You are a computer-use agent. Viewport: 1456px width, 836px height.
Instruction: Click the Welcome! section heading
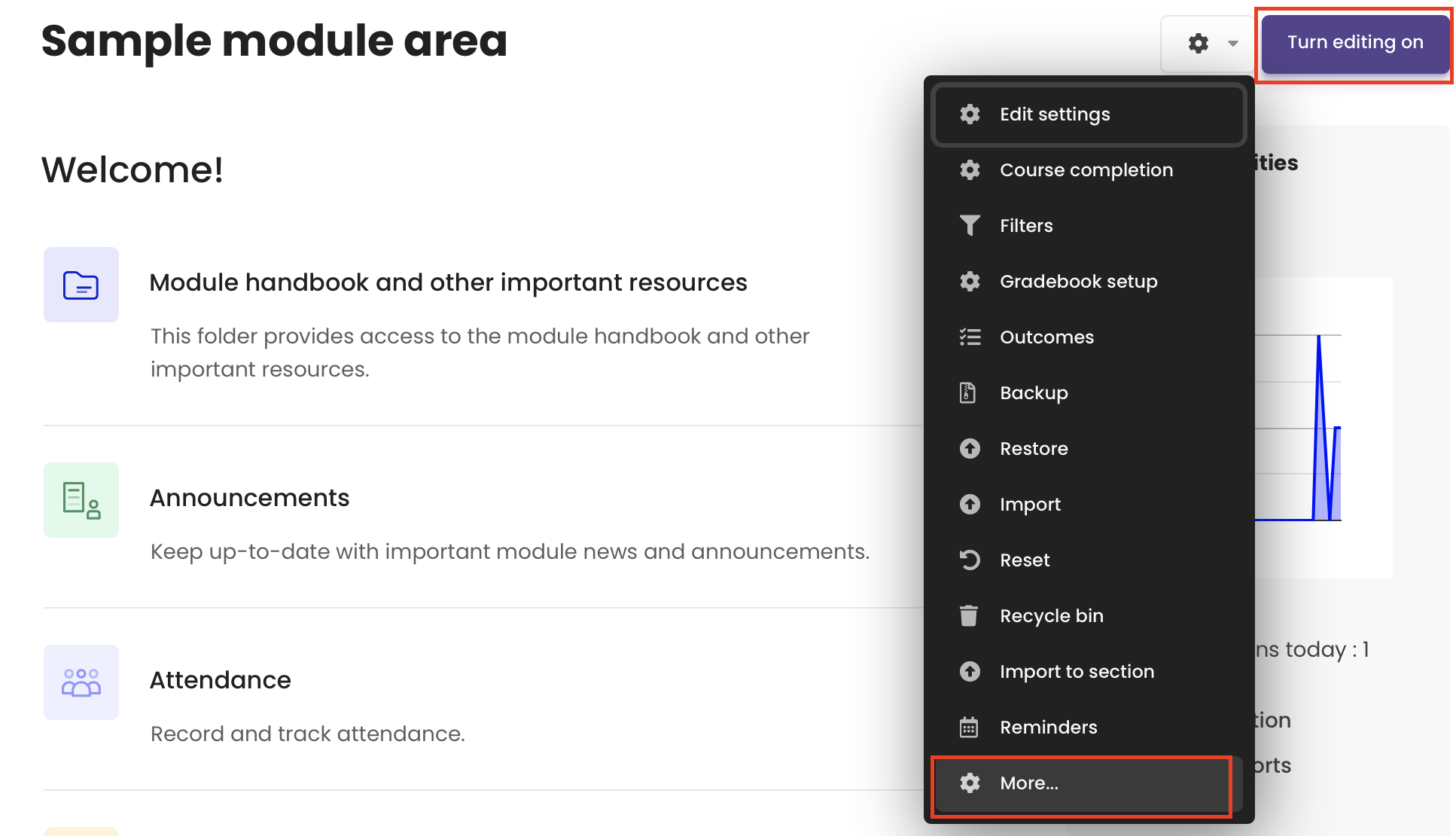click(133, 169)
